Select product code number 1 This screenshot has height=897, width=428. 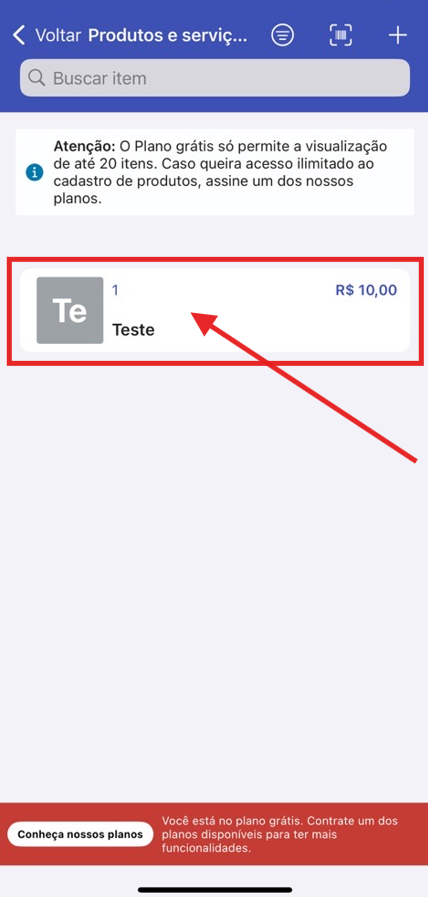click(x=115, y=290)
